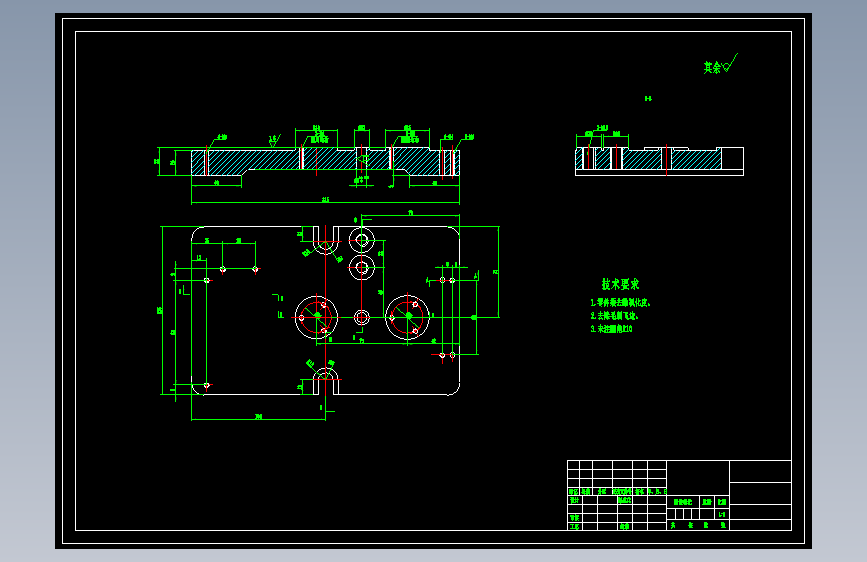The height and width of the screenshot is (562, 867).
Task: Select technical requirement note line 3
Action: pyautogui.click(x=612, y=329)
